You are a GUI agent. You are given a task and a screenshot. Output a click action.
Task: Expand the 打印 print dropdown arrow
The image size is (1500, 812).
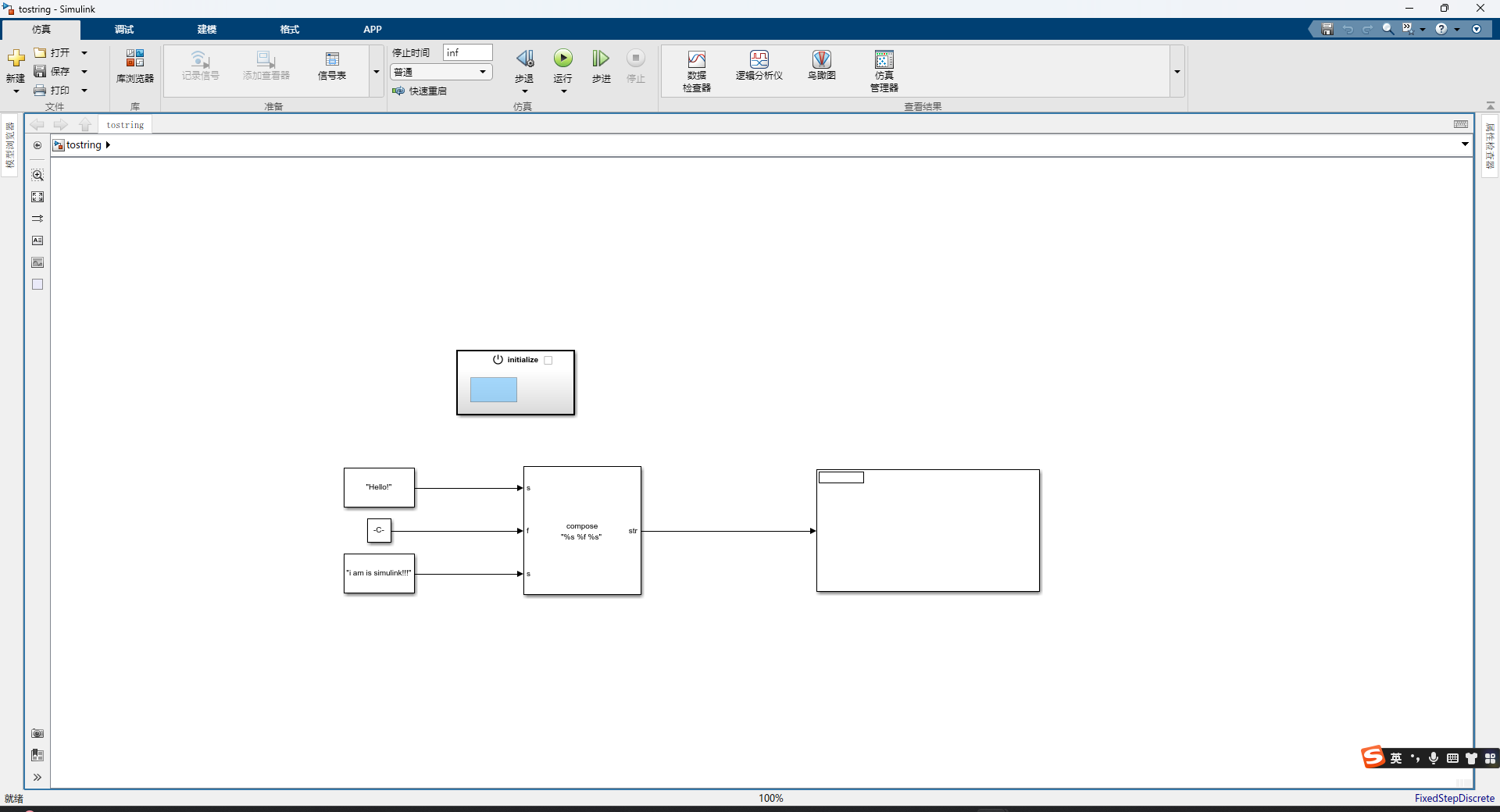point(84,91)
